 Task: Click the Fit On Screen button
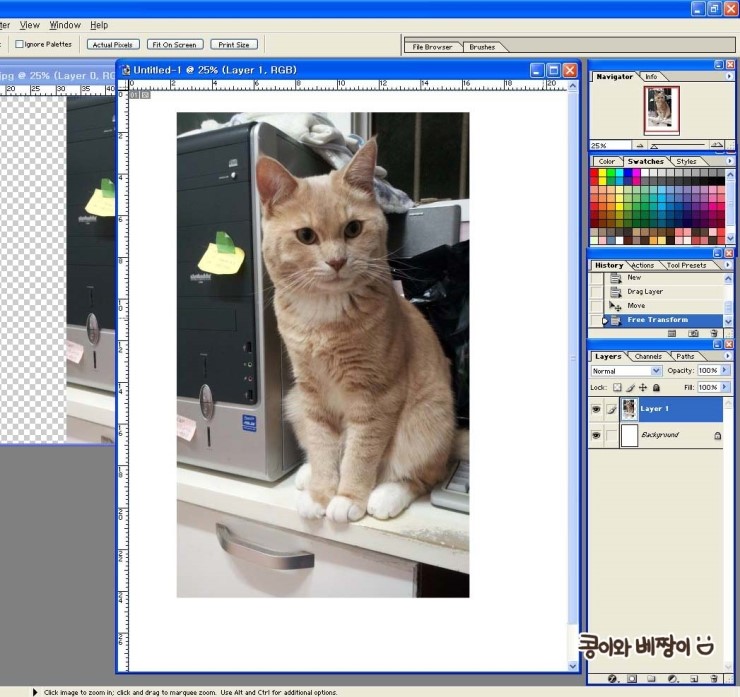175,44
